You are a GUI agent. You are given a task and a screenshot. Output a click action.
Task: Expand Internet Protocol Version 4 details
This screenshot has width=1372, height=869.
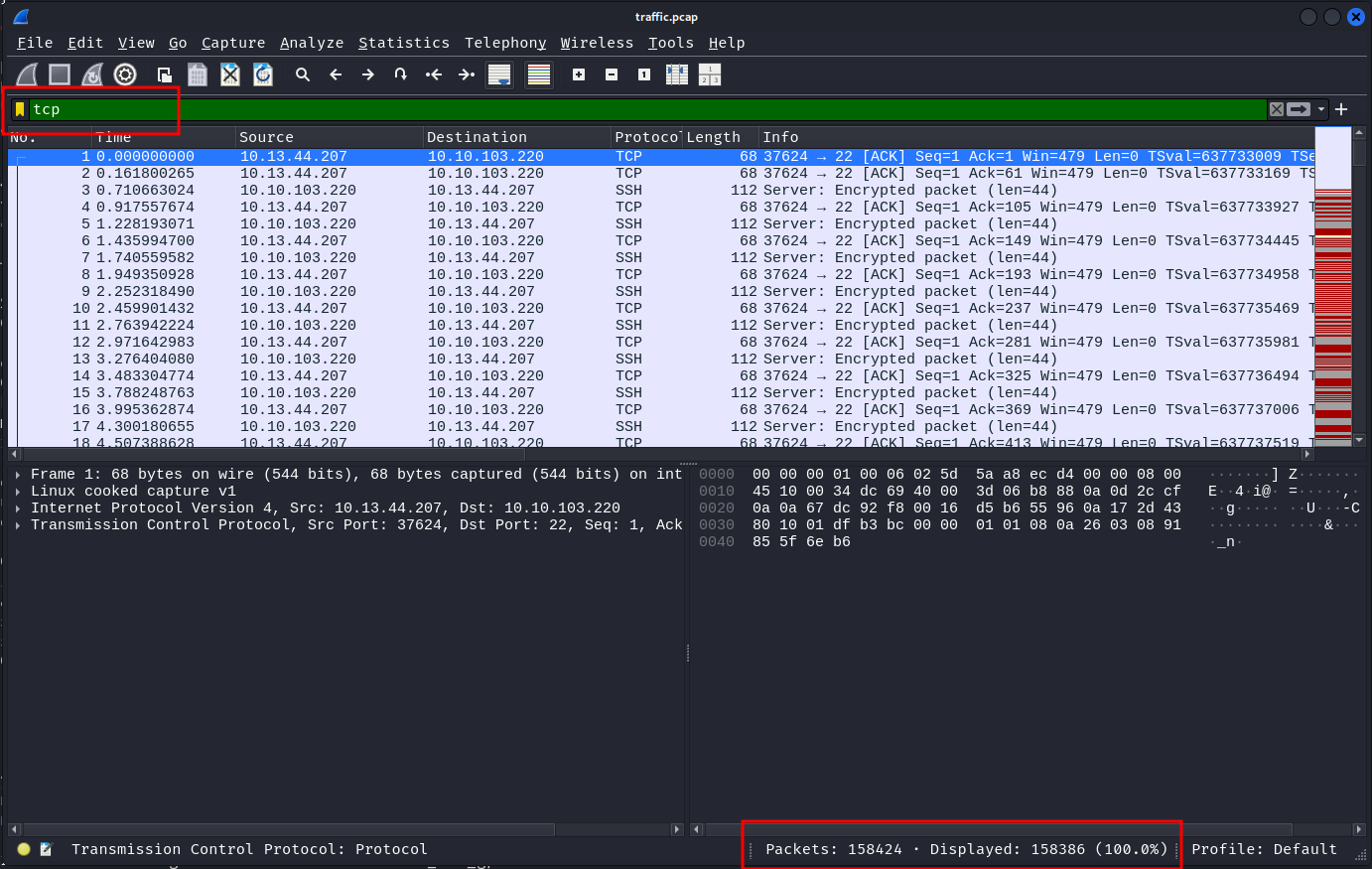click(x=19, y=508)
